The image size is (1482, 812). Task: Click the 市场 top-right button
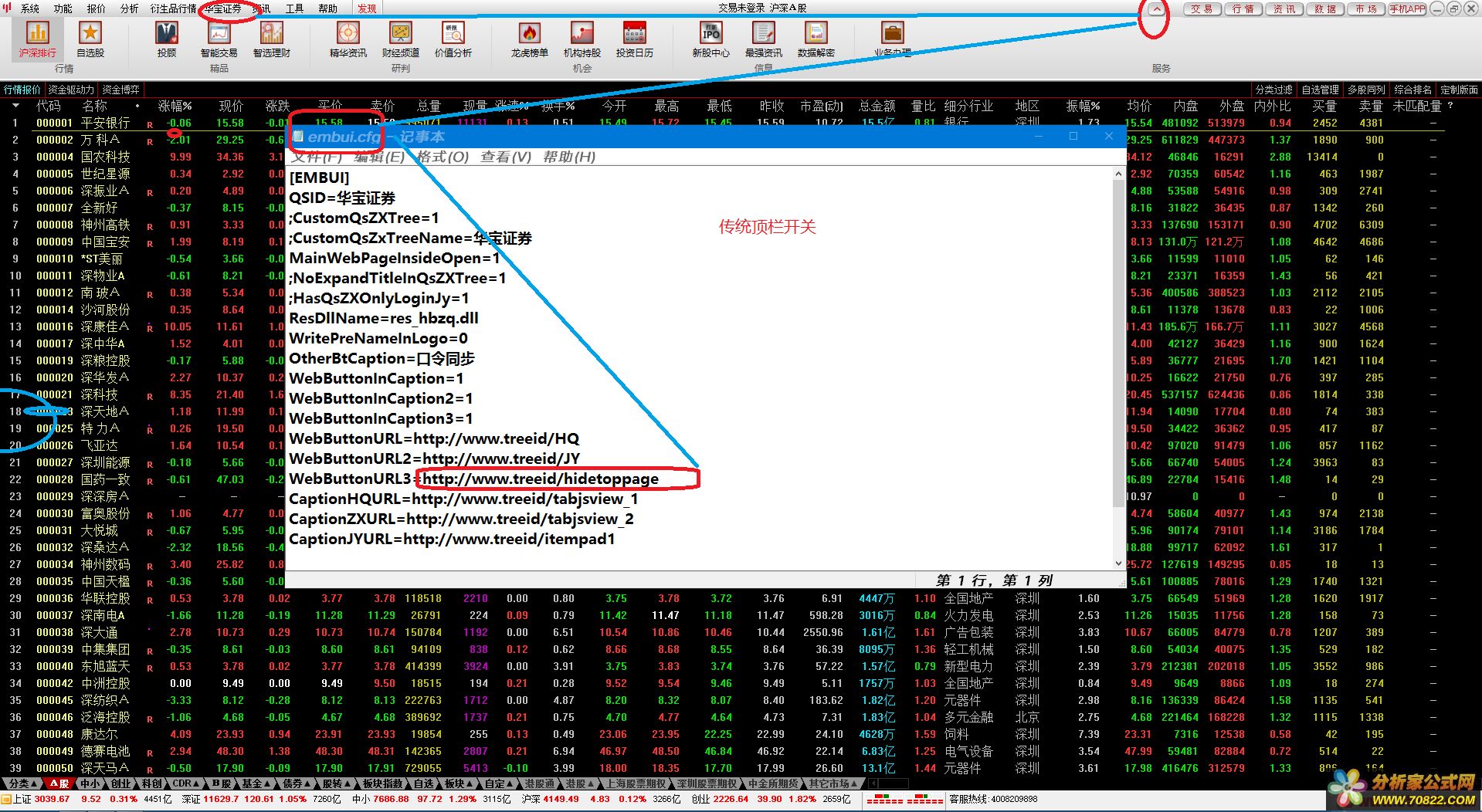[x=1367, y=9]
